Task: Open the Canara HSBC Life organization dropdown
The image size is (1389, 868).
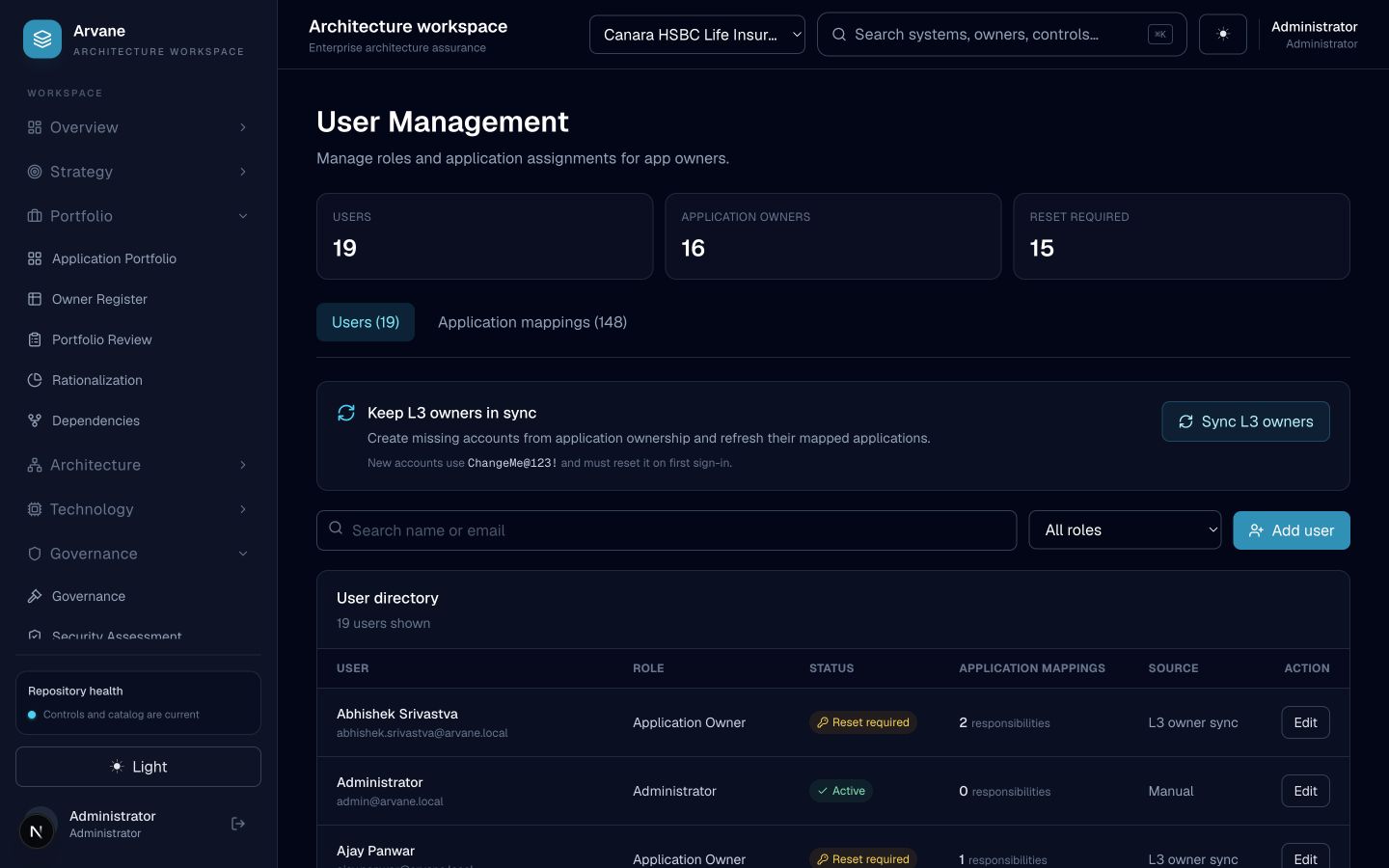Action: coord(697,35)
